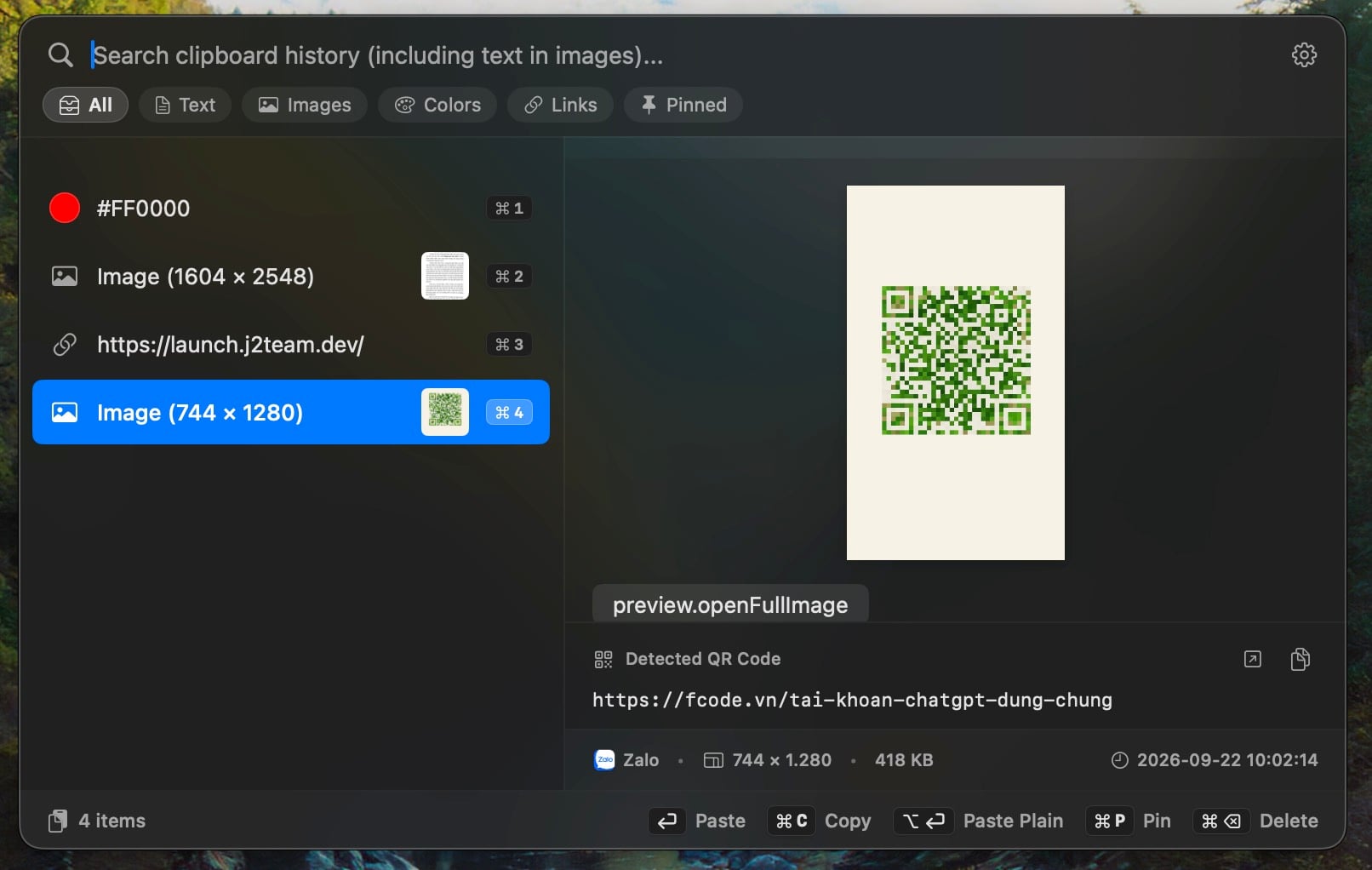Click the Detected QR Code icon

[603, 659]
